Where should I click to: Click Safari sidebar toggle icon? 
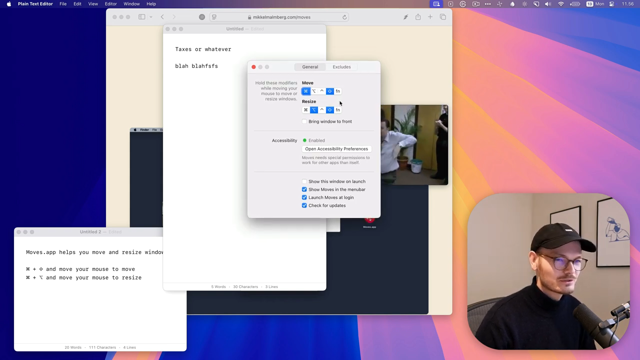[x=142, y=17]
